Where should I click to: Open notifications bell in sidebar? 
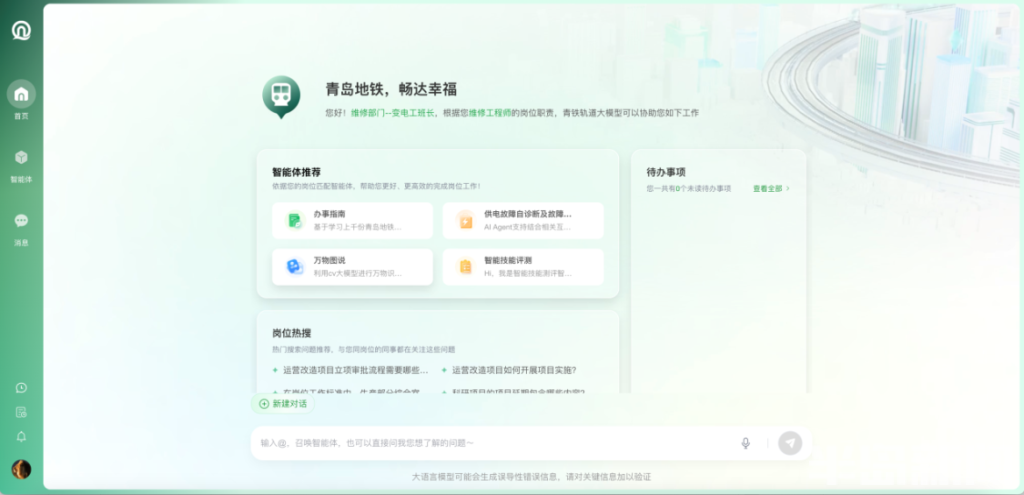pos(22,436)
